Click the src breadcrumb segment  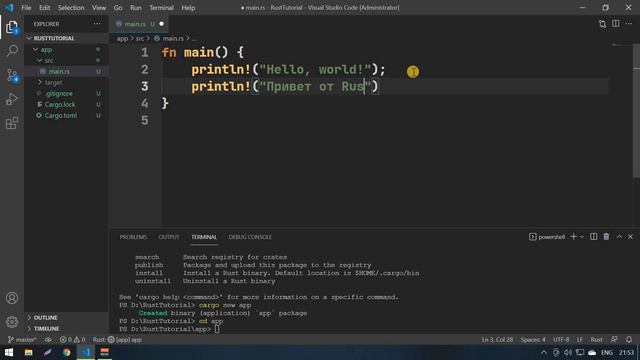tap(140, 38)
